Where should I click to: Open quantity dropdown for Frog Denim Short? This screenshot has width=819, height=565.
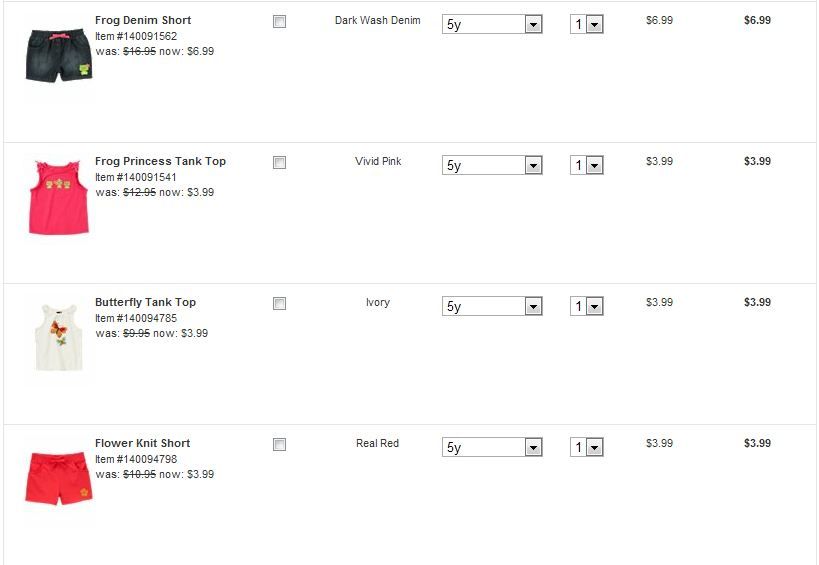(x=587, y=24)
